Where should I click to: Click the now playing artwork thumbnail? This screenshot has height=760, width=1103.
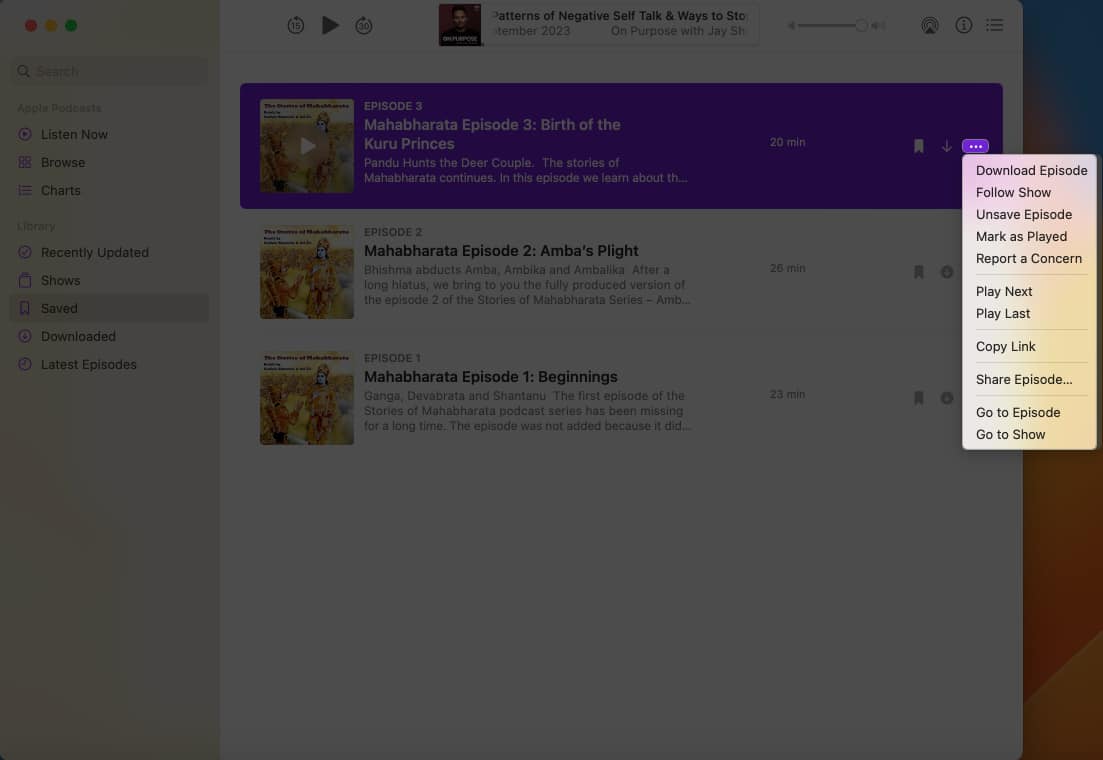point(460,25)
